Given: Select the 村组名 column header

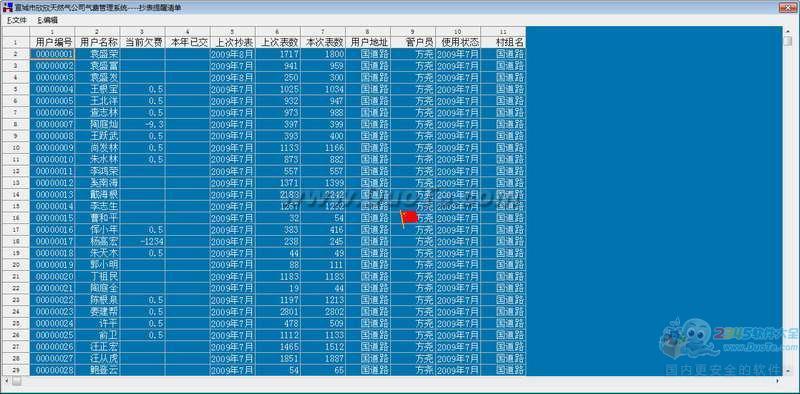Looking at the screenshot, I should [503, 42].
